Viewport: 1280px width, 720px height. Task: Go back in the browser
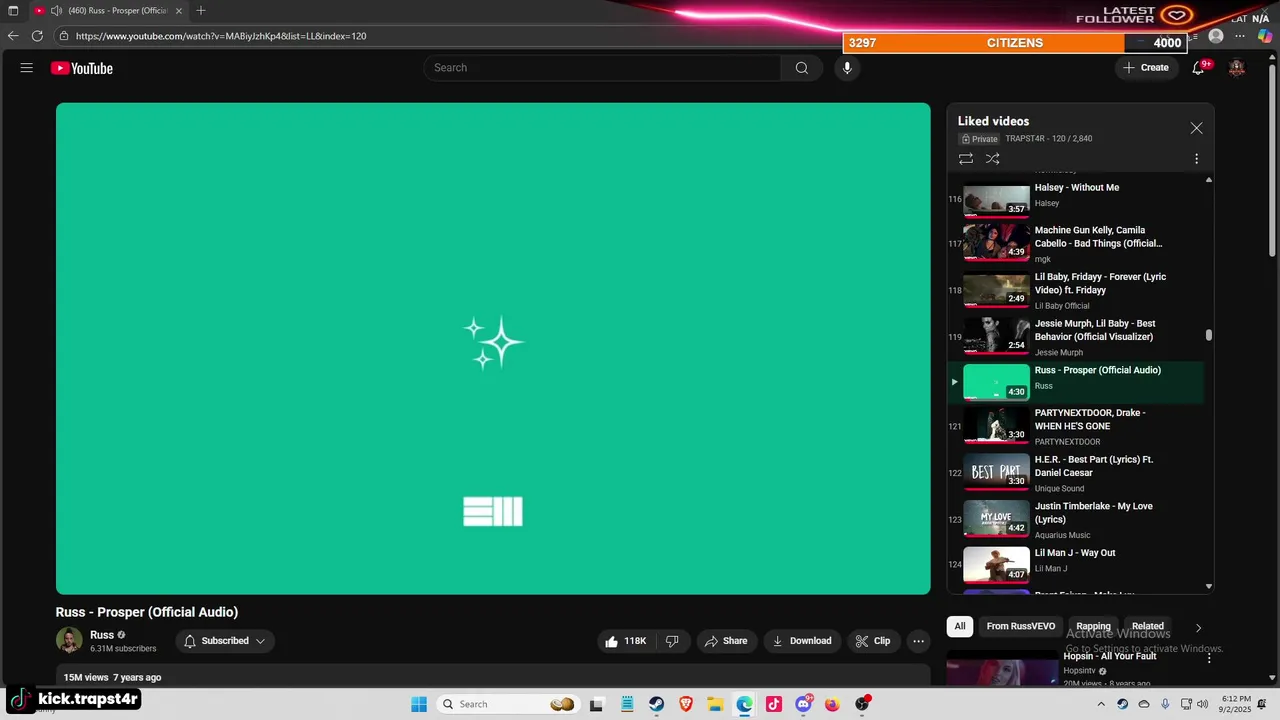click(13, 36)
